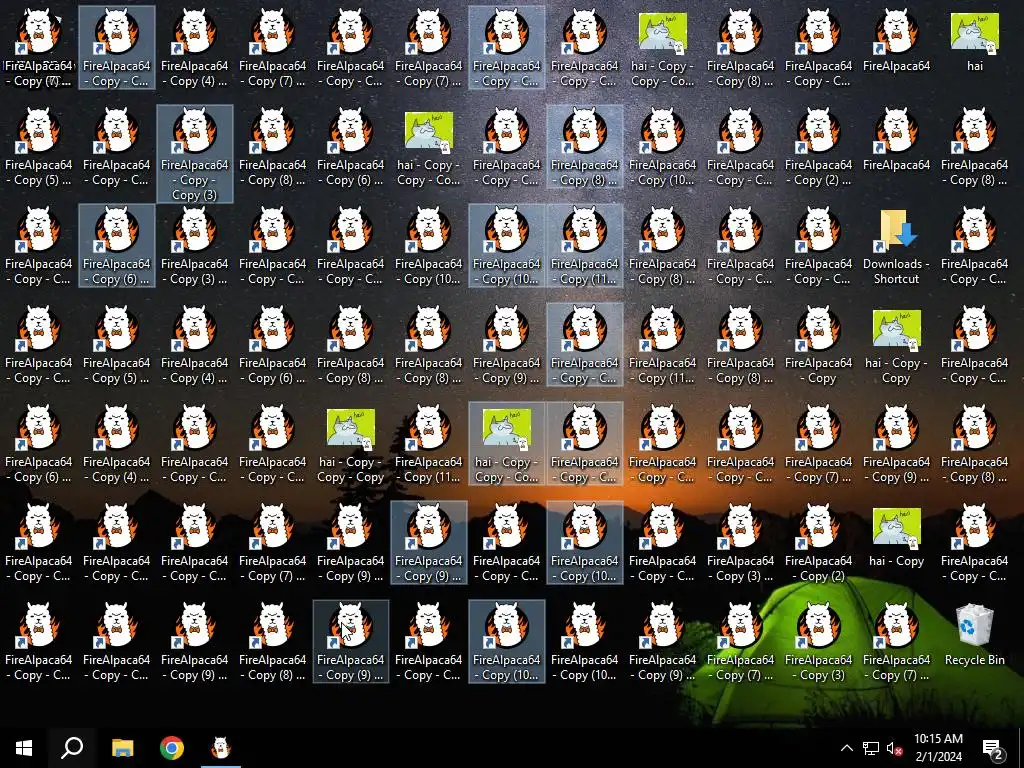
Task: Show hidden system tray icons
Action: (x=846, y=748)
